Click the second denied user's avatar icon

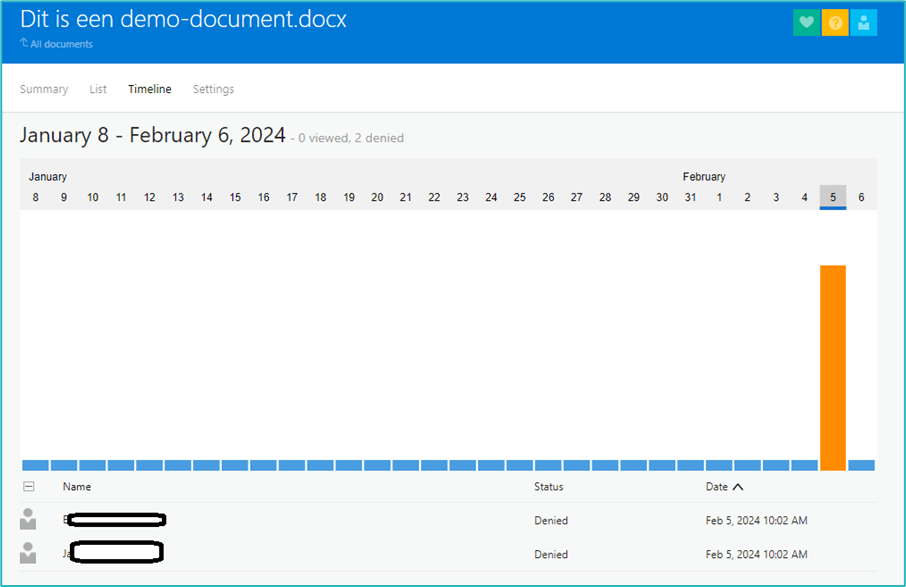point(28,553)
